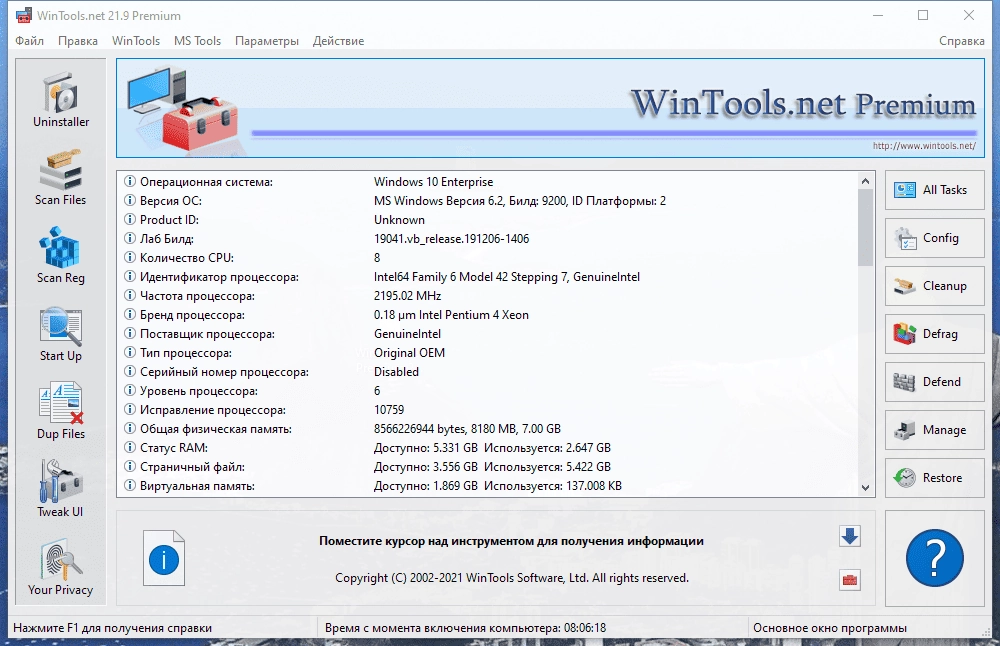
Task: Click the All Tasks button
Action: [934, 190]
